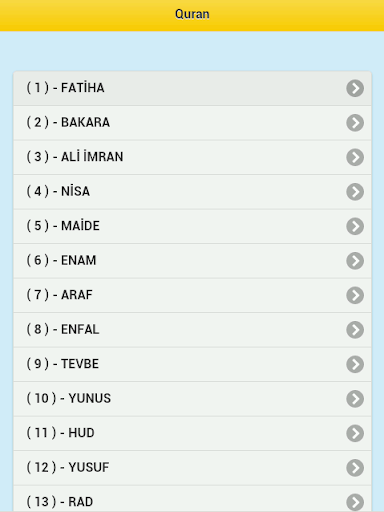Image resolution: width=384 pixels, height=512 pixels.
Task: Select the (4) - NİSA entry
Action: pyautogui.click(x=192, y=192)
